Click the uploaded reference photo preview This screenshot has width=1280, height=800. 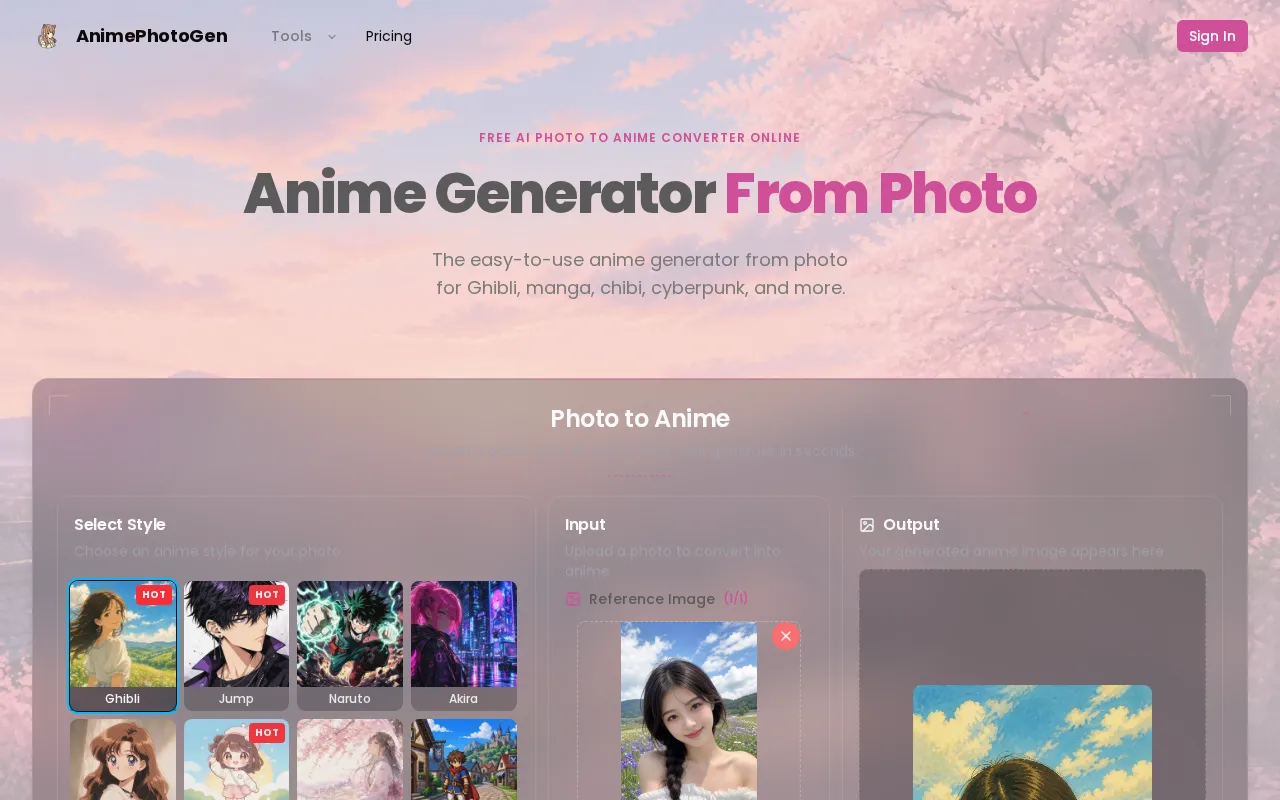coord(689,711)
